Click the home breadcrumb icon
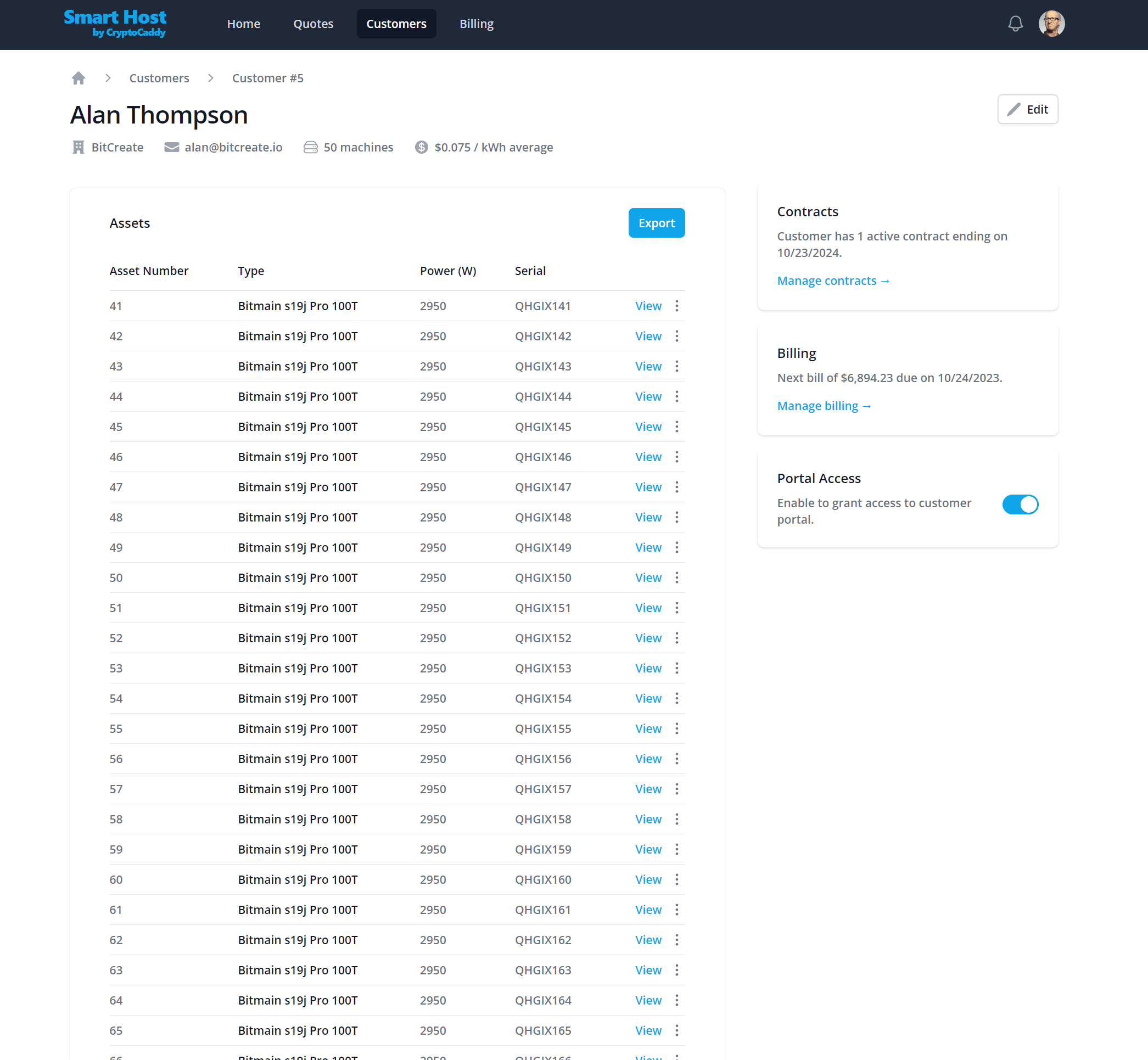This screenshot has width=1148, height=1060. [79, 78]
